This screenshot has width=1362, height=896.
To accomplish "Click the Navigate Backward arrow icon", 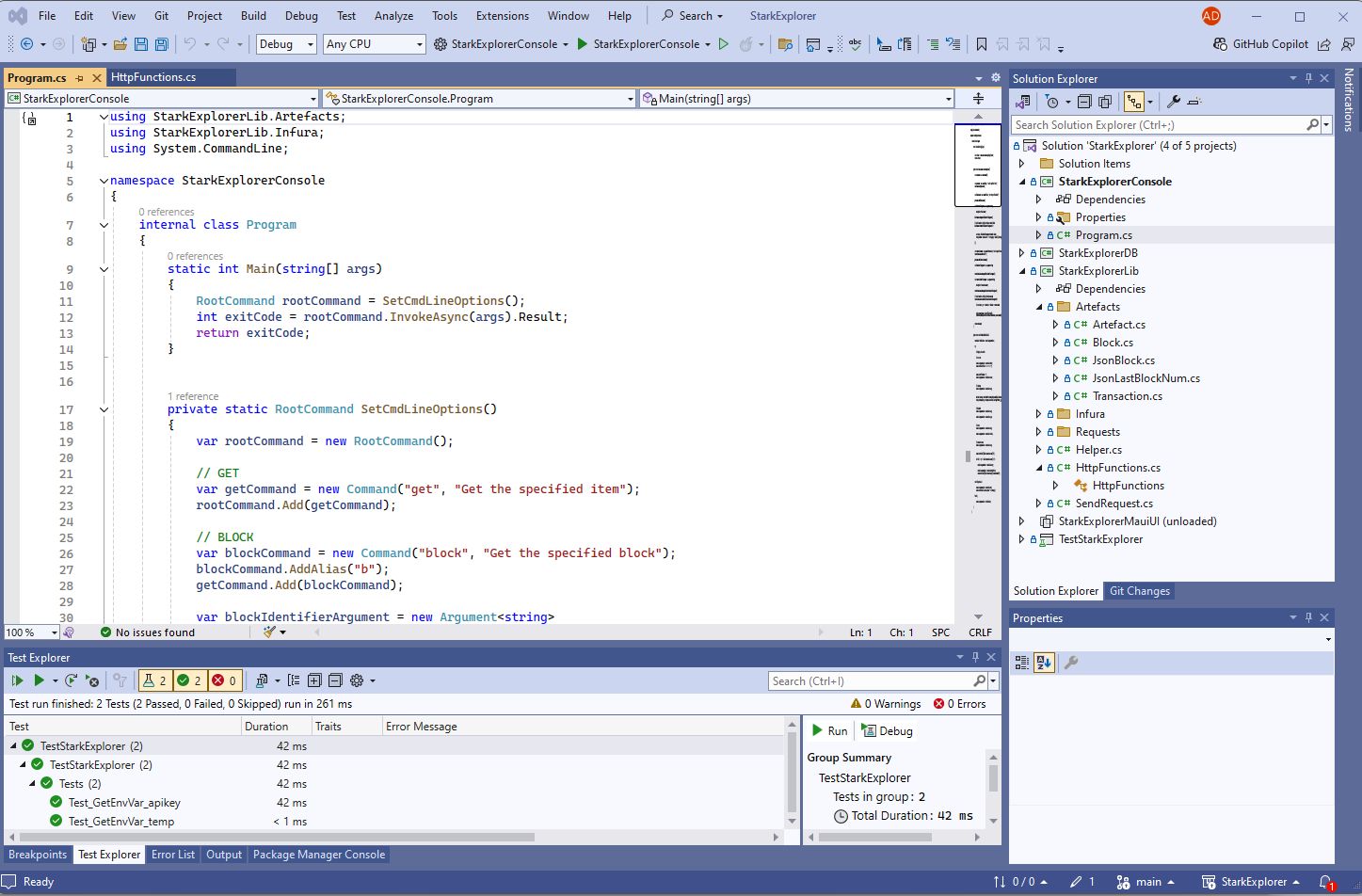I will tap(26, 44).
